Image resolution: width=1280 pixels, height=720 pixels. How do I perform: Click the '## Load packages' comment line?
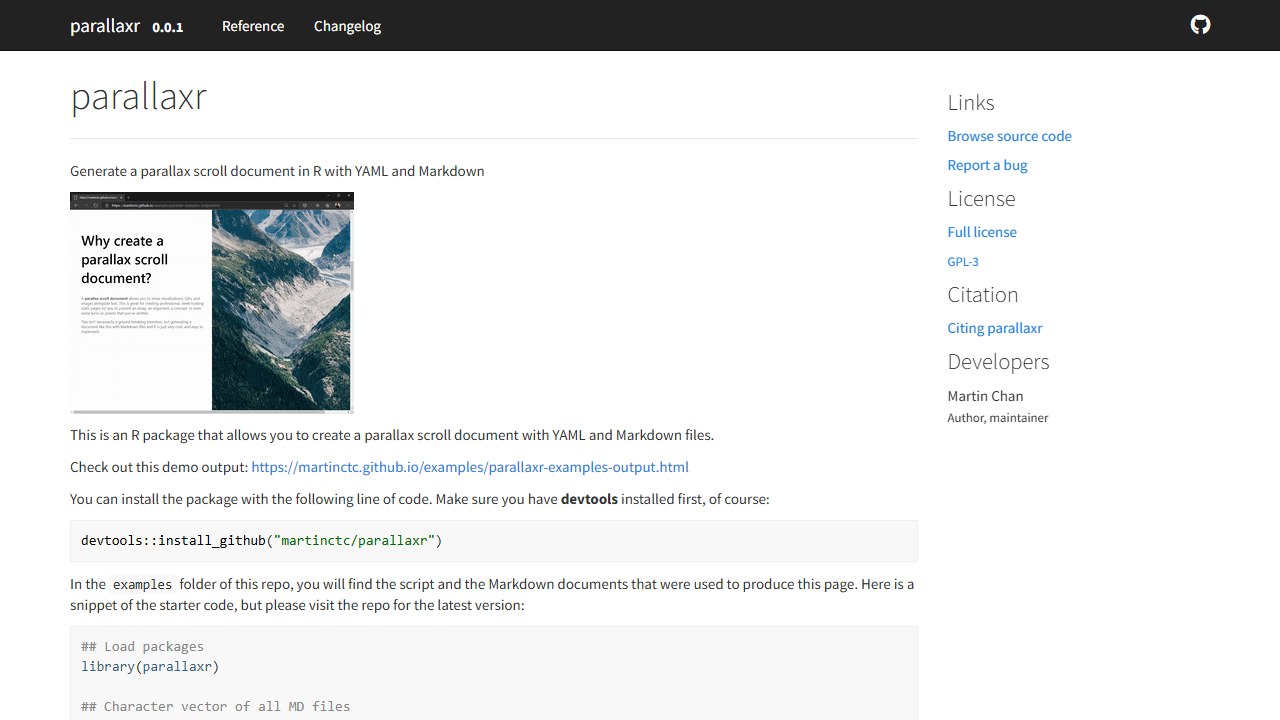(x=142, y=646)
